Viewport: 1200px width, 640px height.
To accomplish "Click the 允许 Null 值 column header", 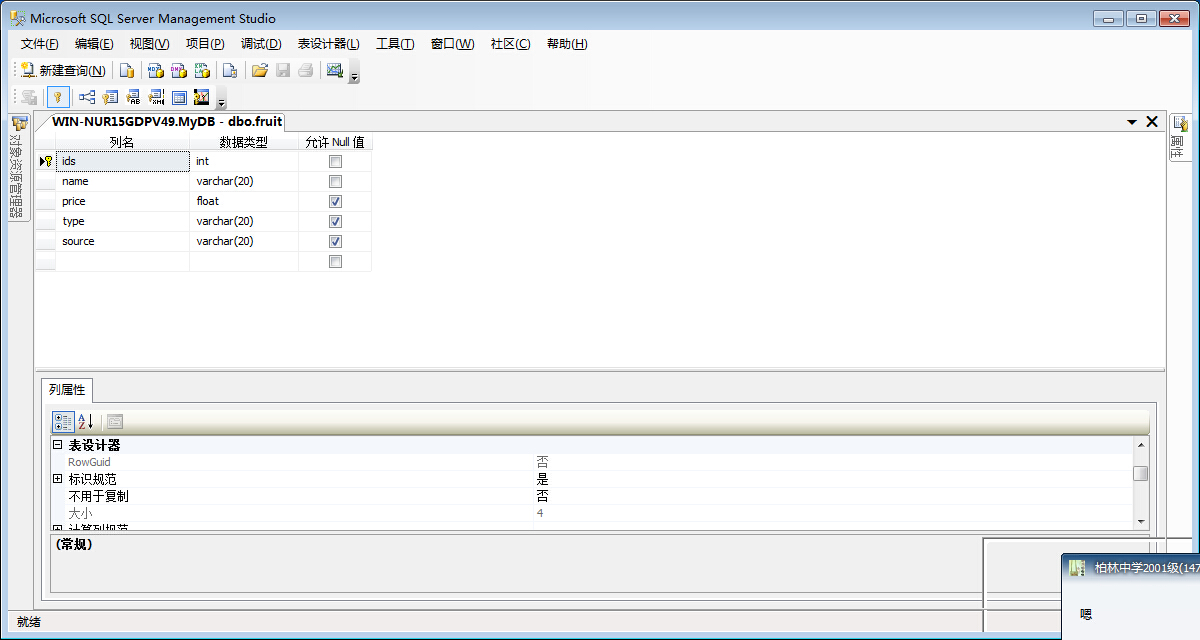I will pyautogui.click(x=335, y=142).
